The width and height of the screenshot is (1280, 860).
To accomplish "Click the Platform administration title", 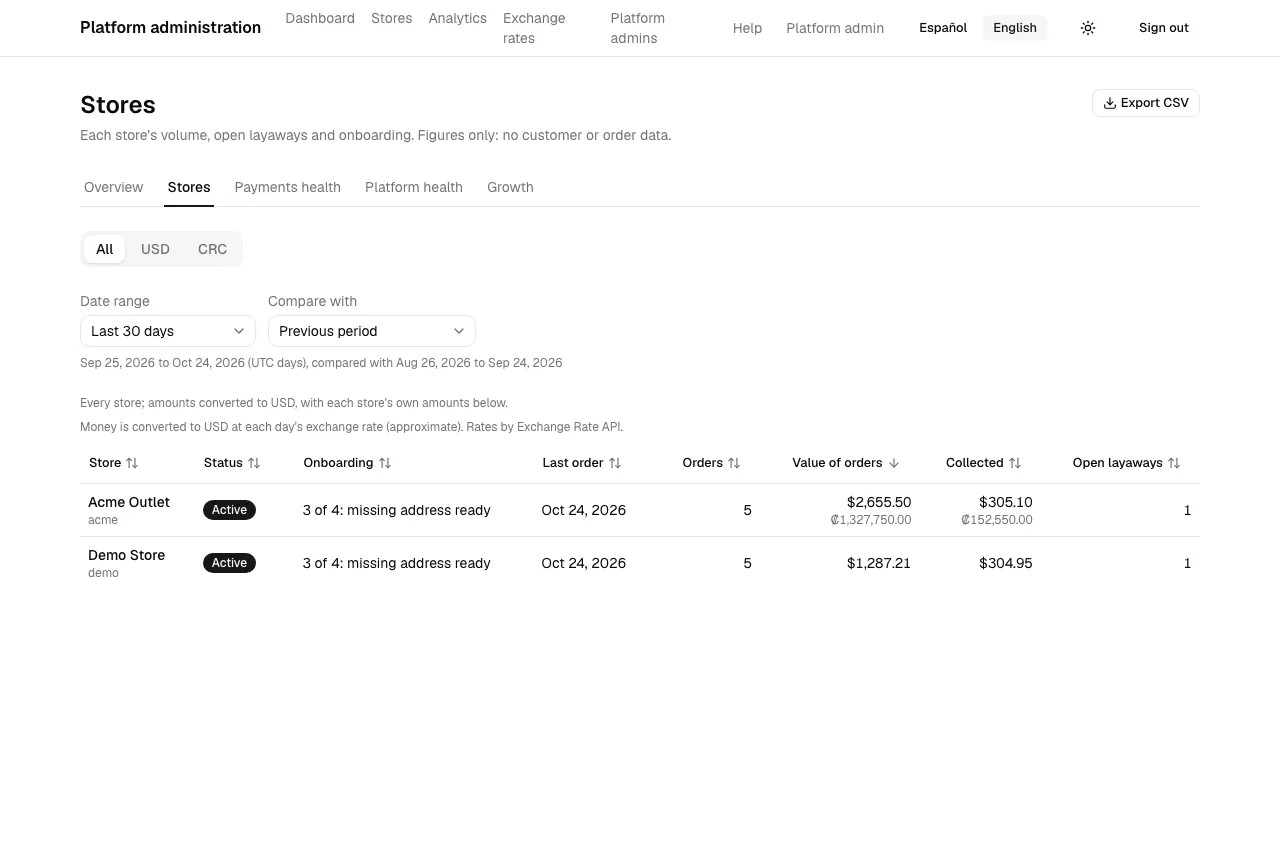I will tap(171, 28).
